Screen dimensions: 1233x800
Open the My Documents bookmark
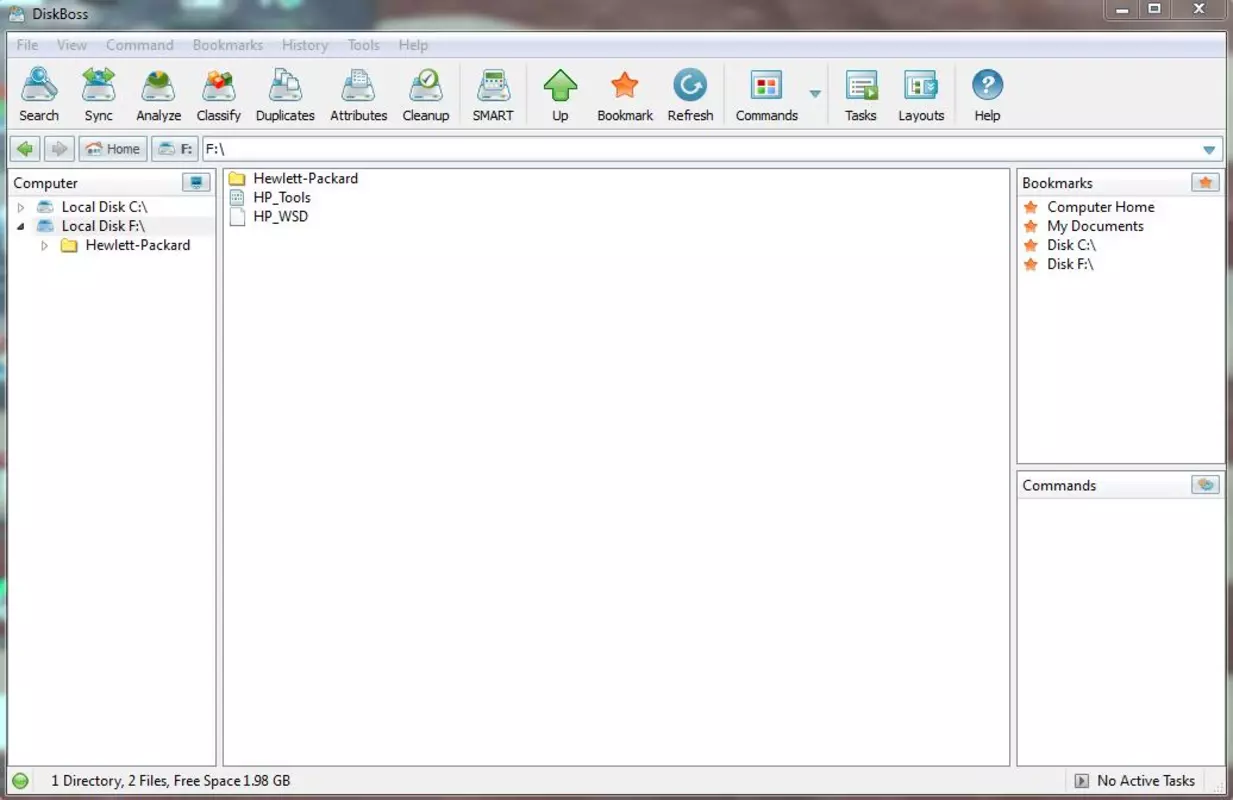click(x=1095, y=226)
